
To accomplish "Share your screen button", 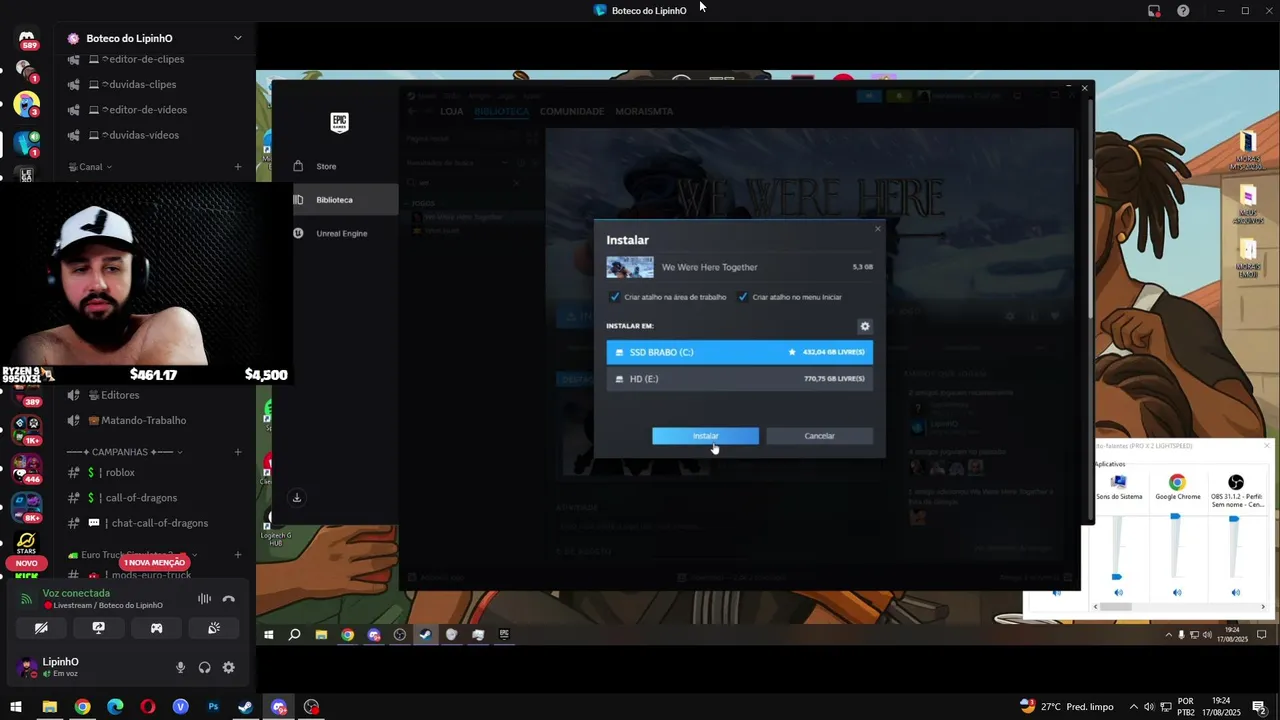I will pyautogui.click(x=98, y=628).
